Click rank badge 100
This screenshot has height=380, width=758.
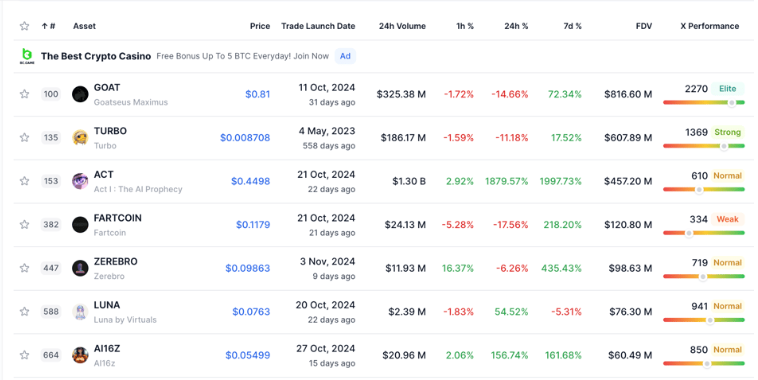tap(51, 94)
